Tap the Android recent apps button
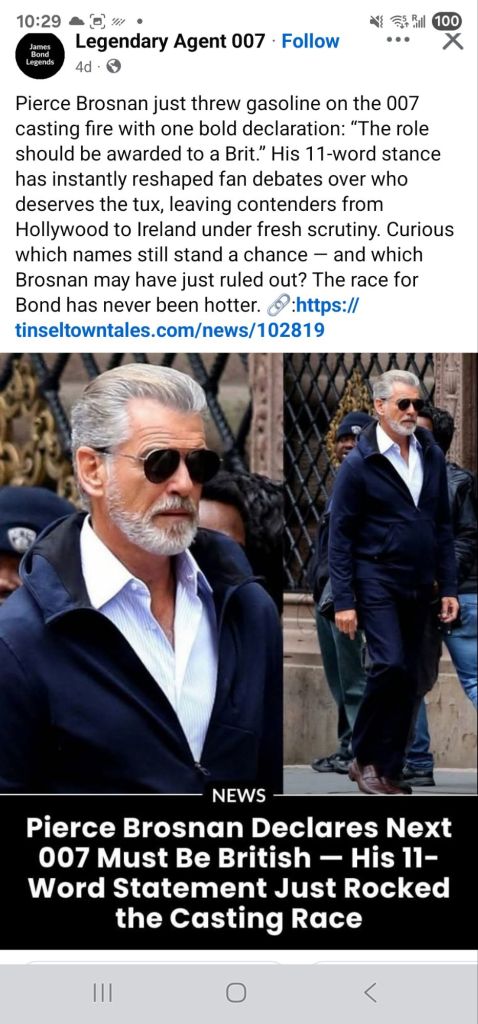 [102, 993]
